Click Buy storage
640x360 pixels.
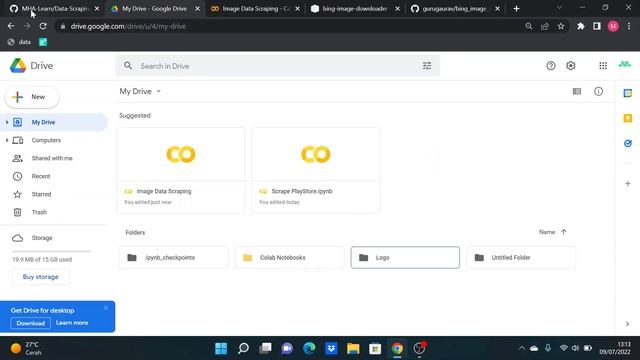pos(40,277)
